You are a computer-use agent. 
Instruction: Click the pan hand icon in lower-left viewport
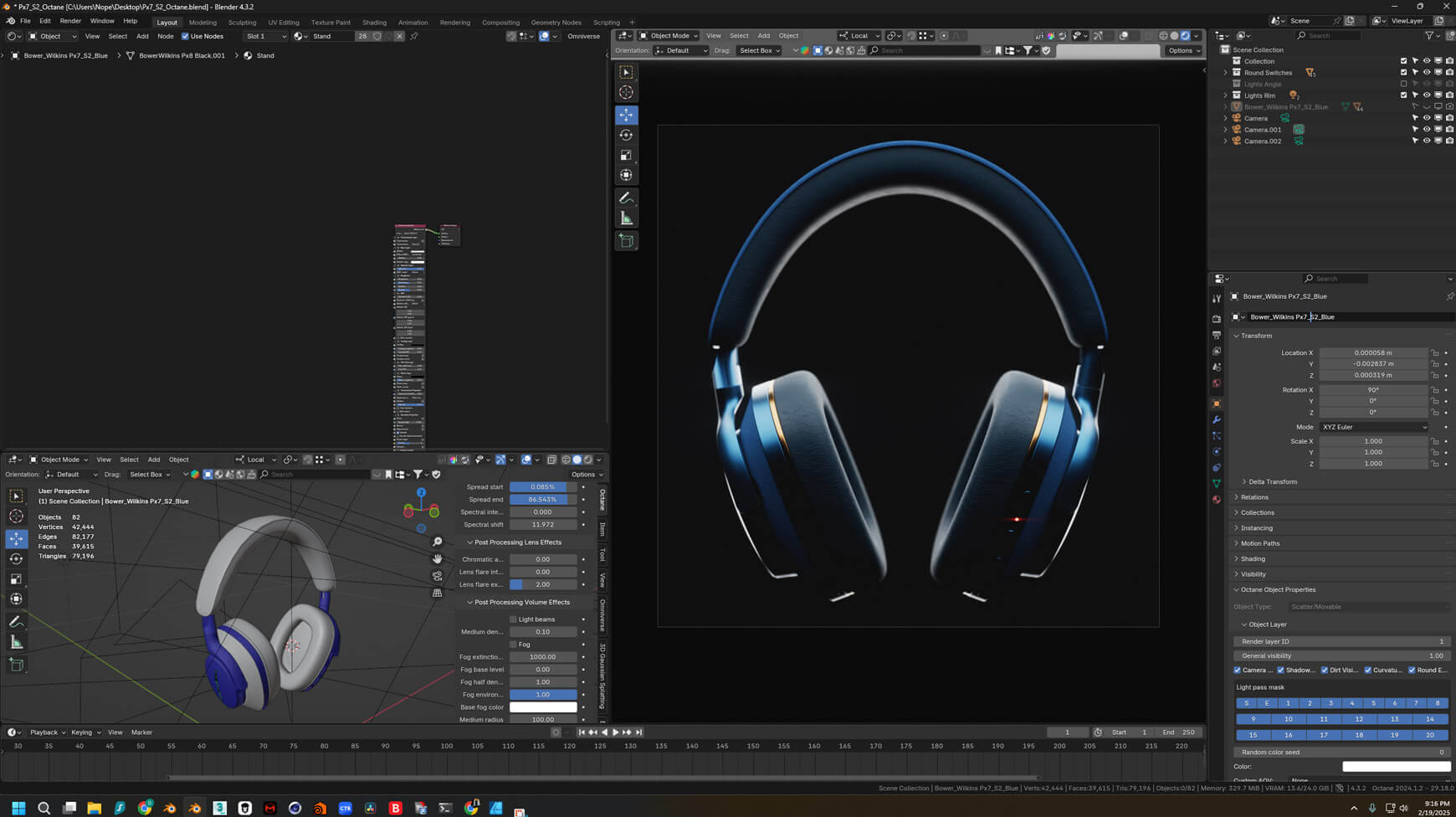(x=437, y=558)
